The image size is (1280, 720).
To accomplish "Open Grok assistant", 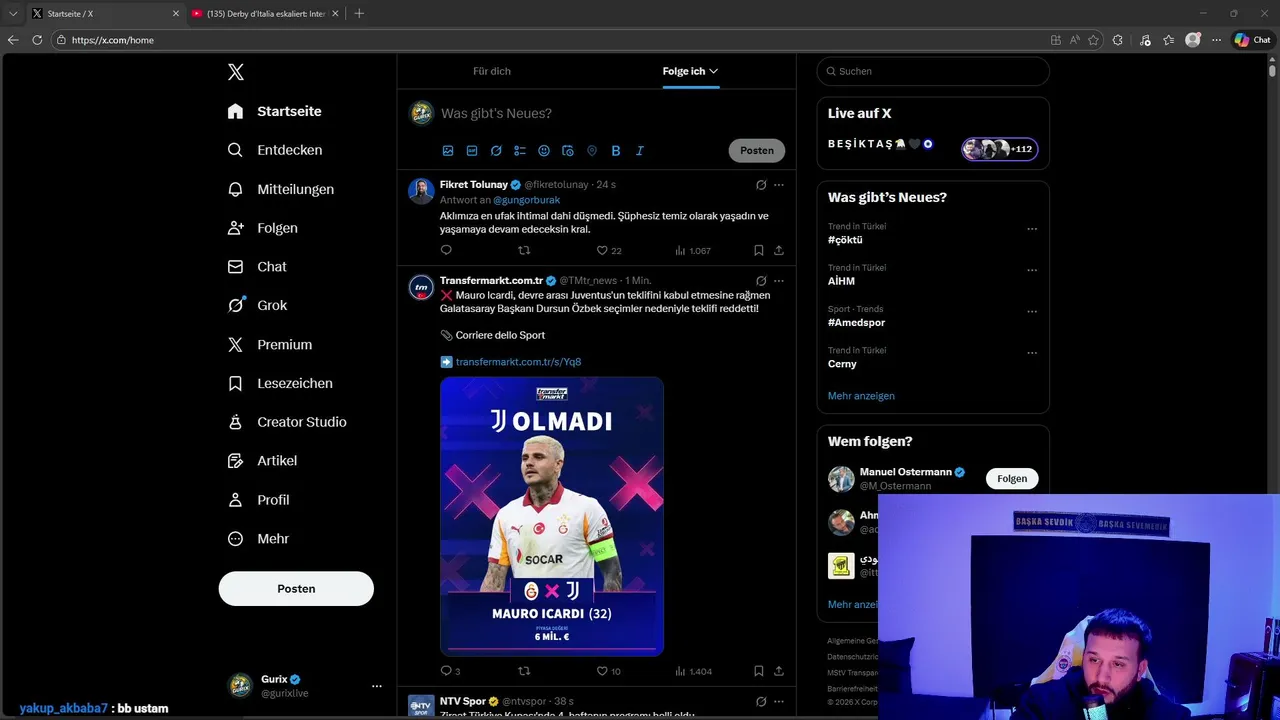I will tap(257, 306).
